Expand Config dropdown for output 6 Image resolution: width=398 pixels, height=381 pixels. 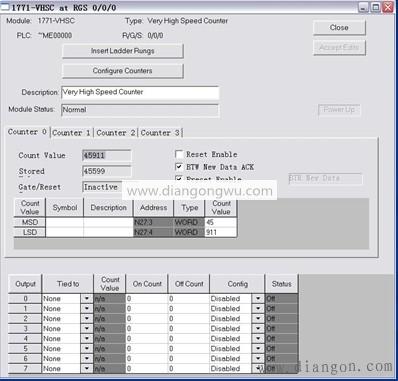258,358
